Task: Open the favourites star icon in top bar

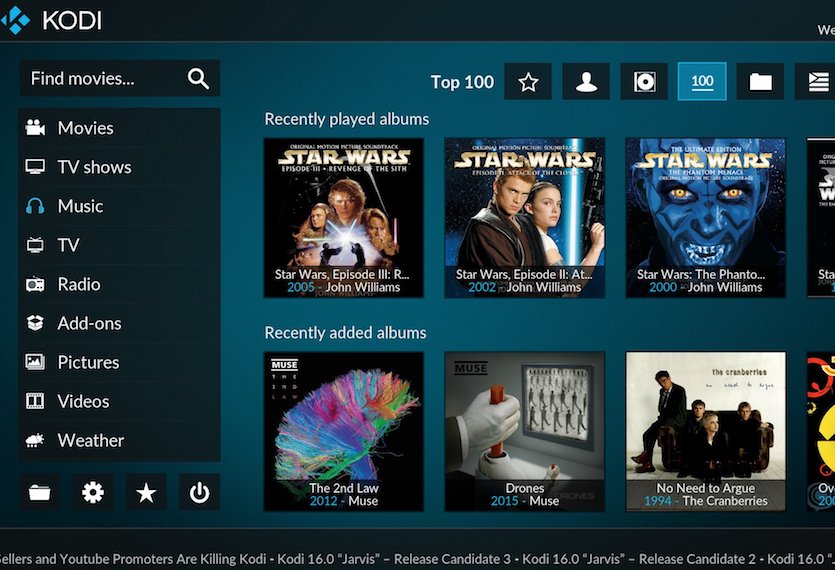Action: pos(528,82)
